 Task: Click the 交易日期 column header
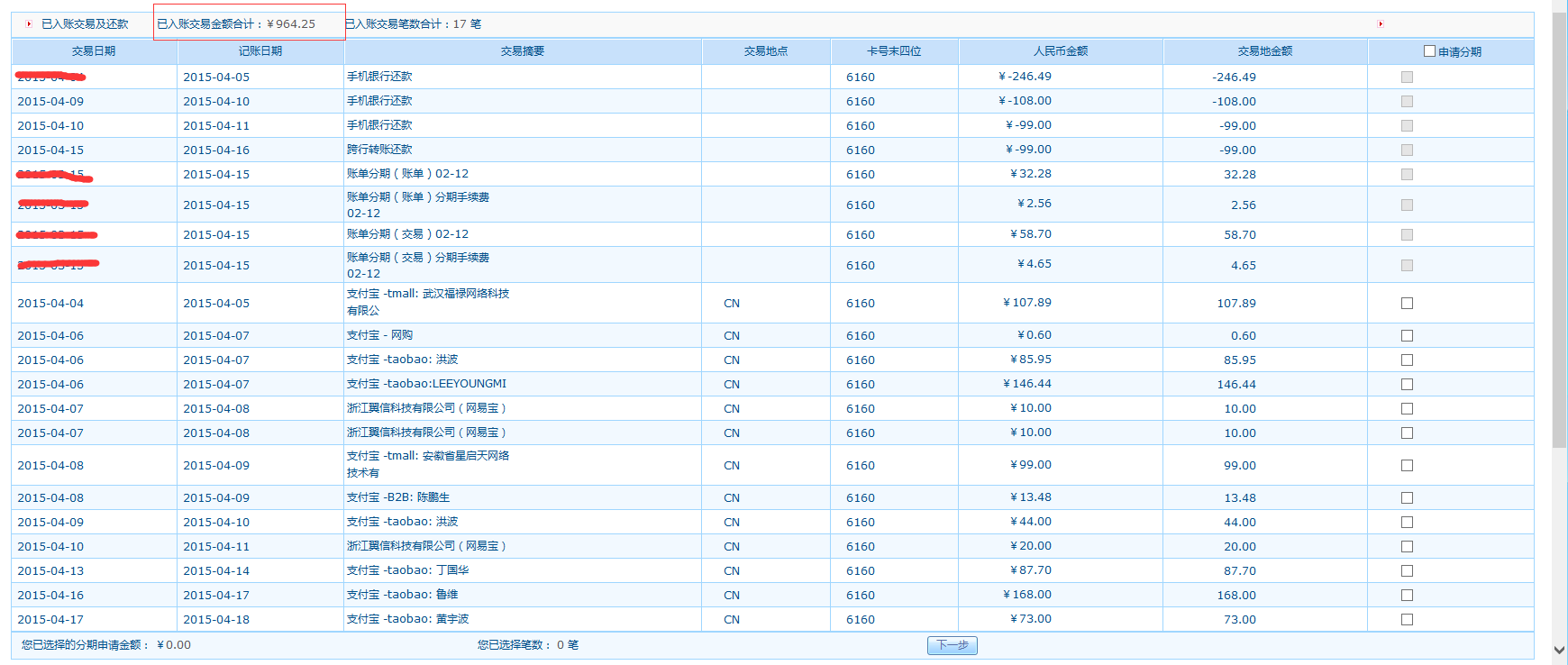pos(94,51)
